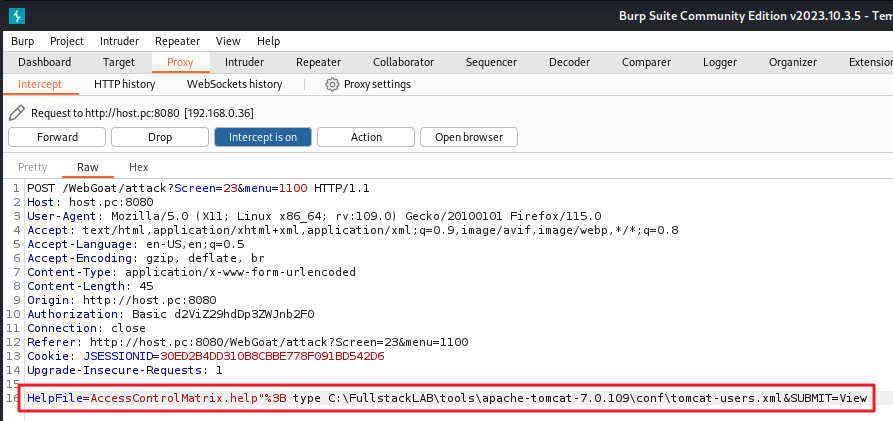Open the Decoder tab
This screenshot has height=421, width=893.
570,62
